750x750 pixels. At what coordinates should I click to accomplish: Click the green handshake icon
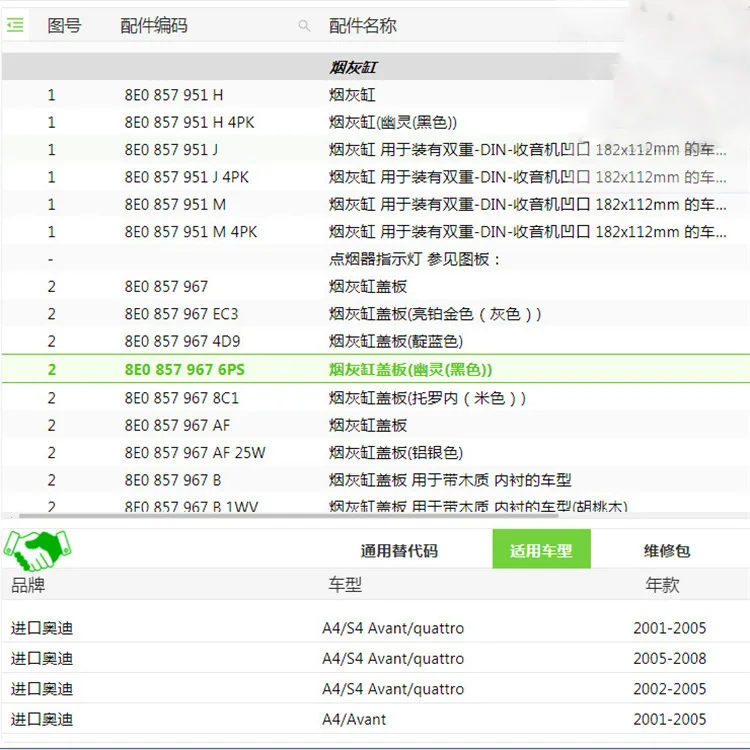(x=37, y=551)
